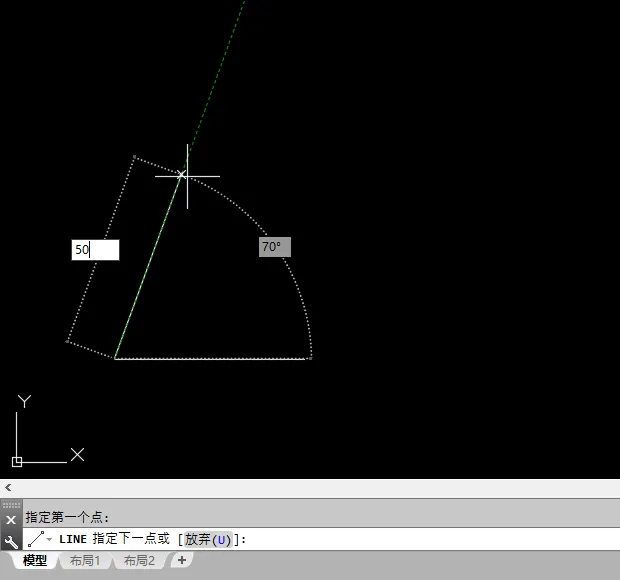Screen dimensions: 620x580
Task: Switch to the 布局1 tab
Action: coord(85,561)
